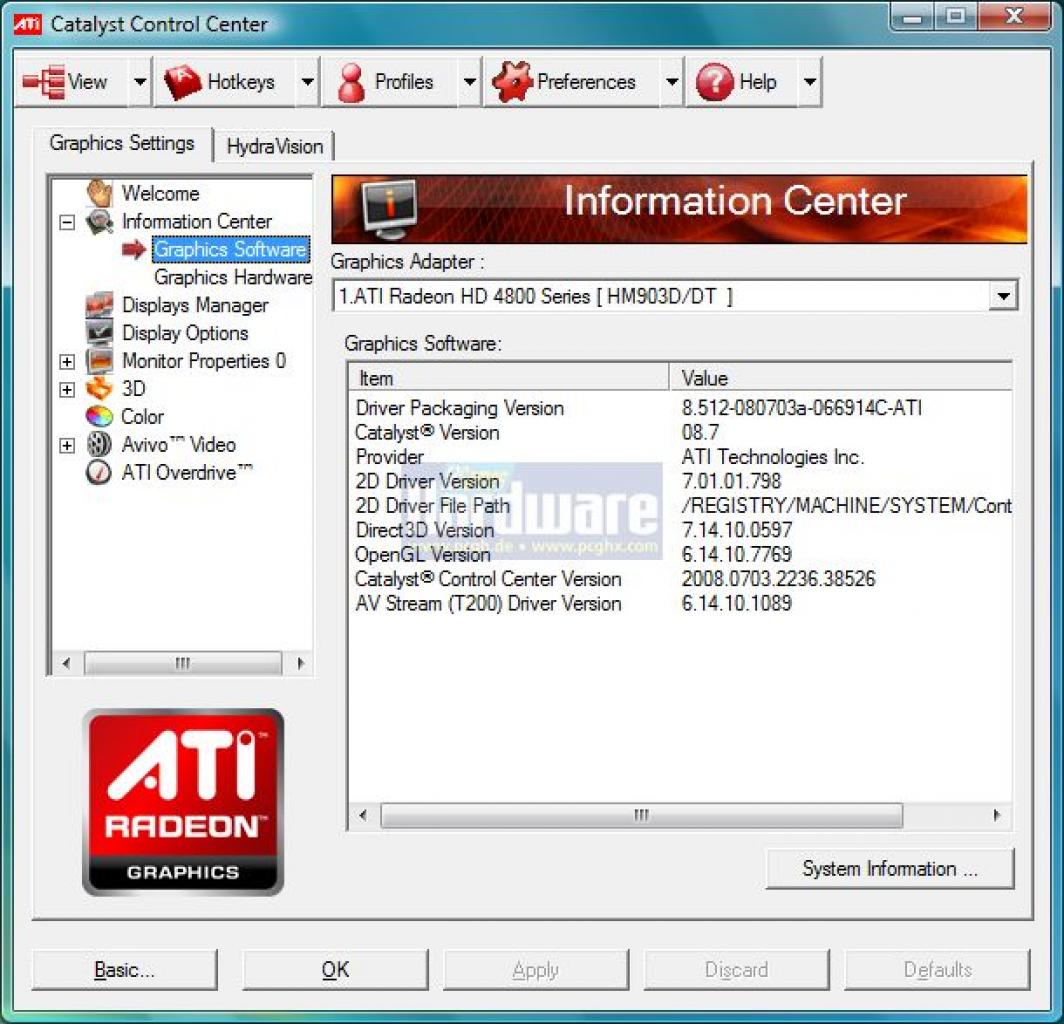The height and width of the screenshot is (1024, 1064).
Task: Select Displays Manager label in the tree
Action: pyautogui.click(x=195, y=305)
